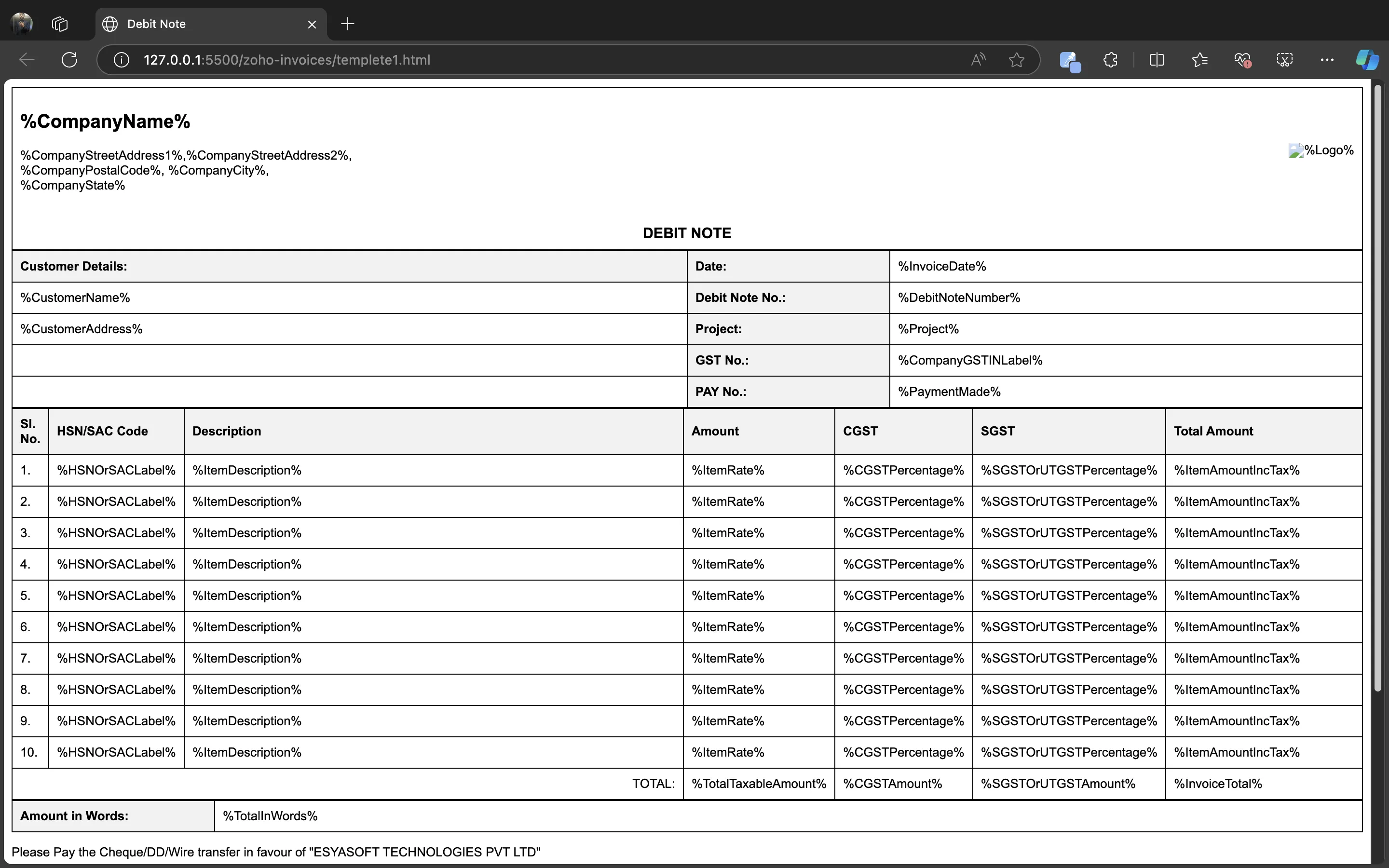
Task: Click the %SGSTOrUTGSTAmount% total cell
Action: 1069,784
